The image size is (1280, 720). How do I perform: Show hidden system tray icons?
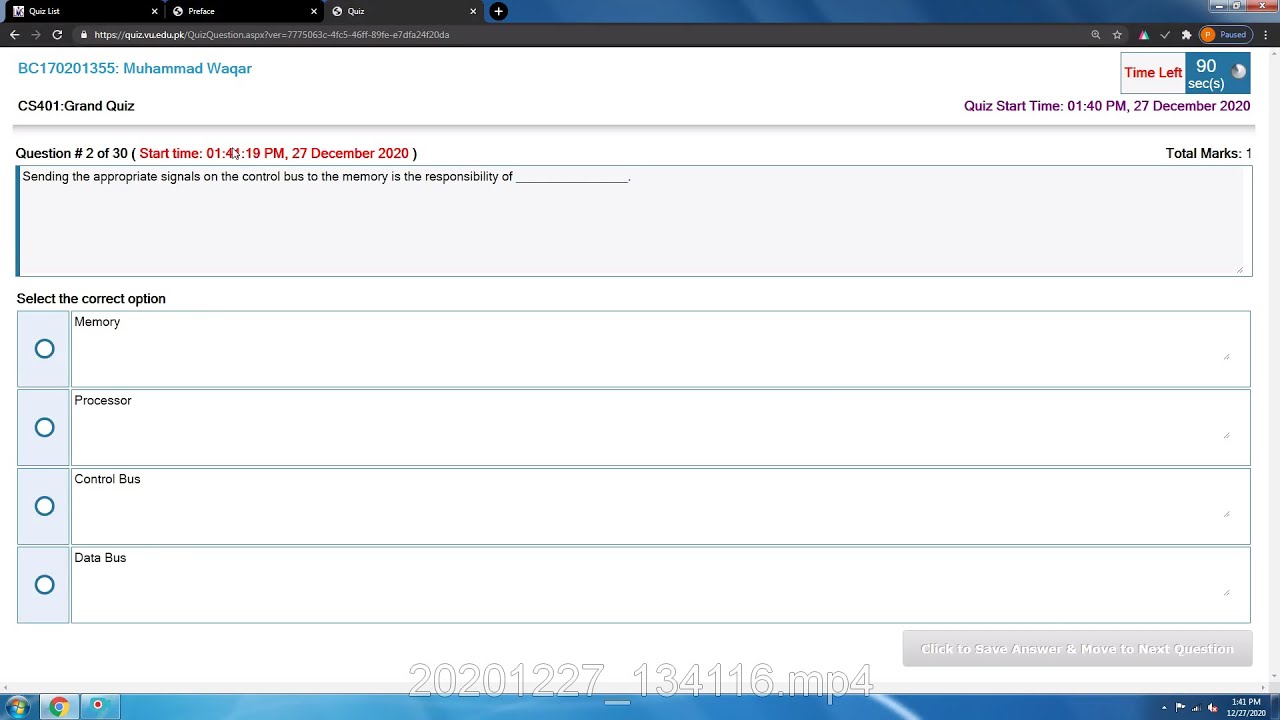1164,708
